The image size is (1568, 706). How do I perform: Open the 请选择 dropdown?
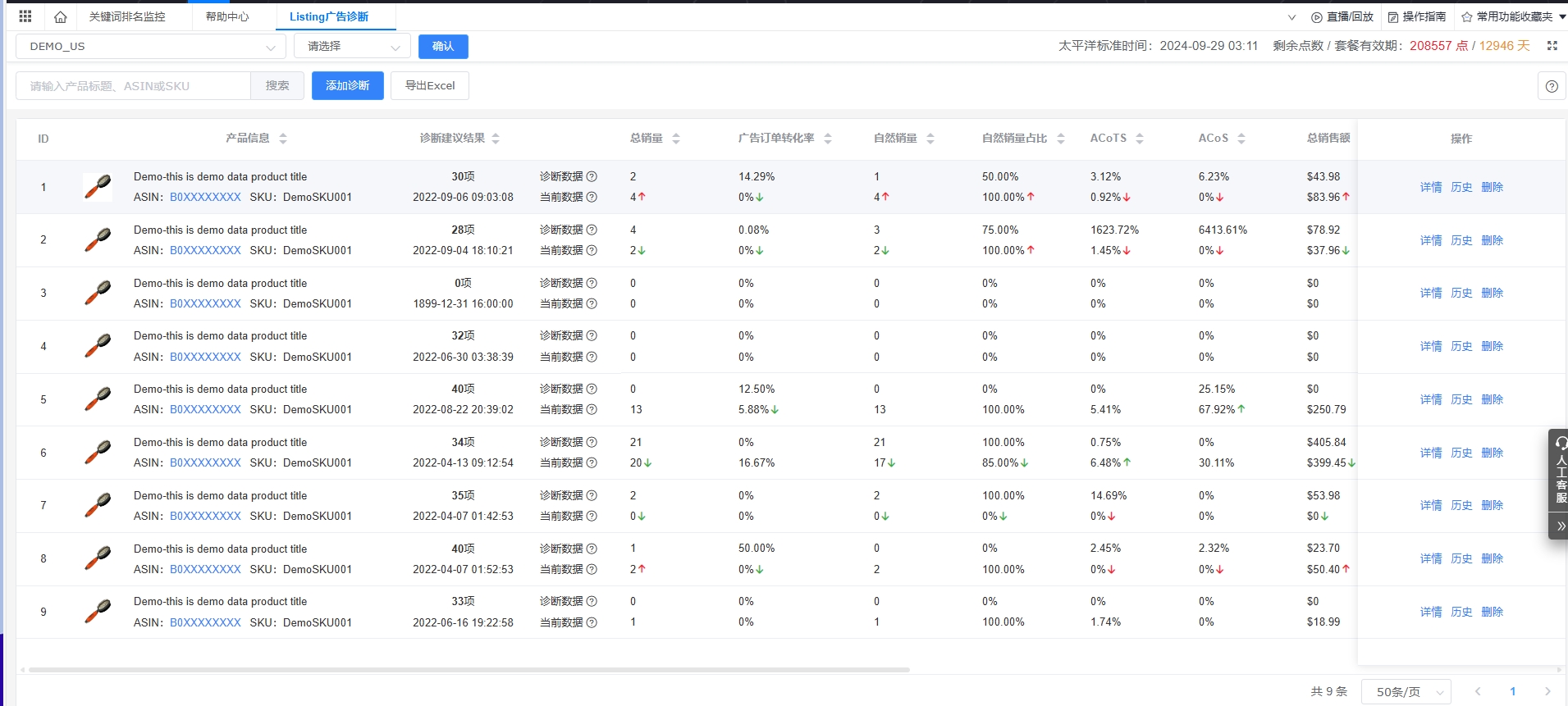(x=352, y=47)
